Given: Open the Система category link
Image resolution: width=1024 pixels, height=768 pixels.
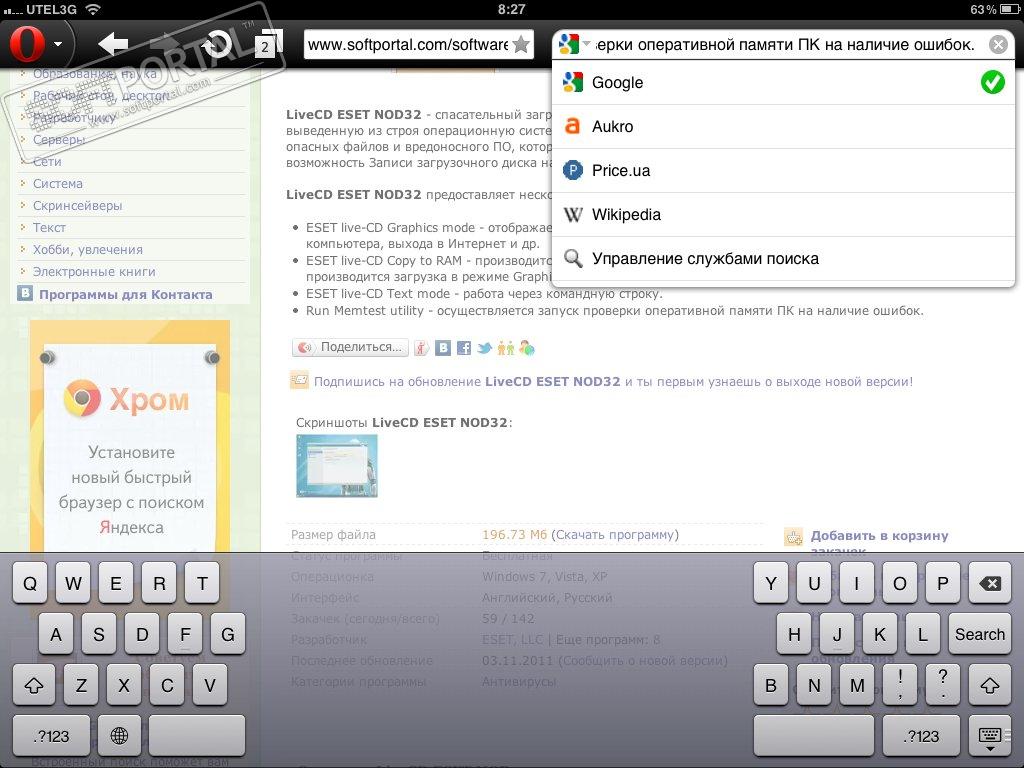Looking at the screenshot, I should [x=57, y=184].
